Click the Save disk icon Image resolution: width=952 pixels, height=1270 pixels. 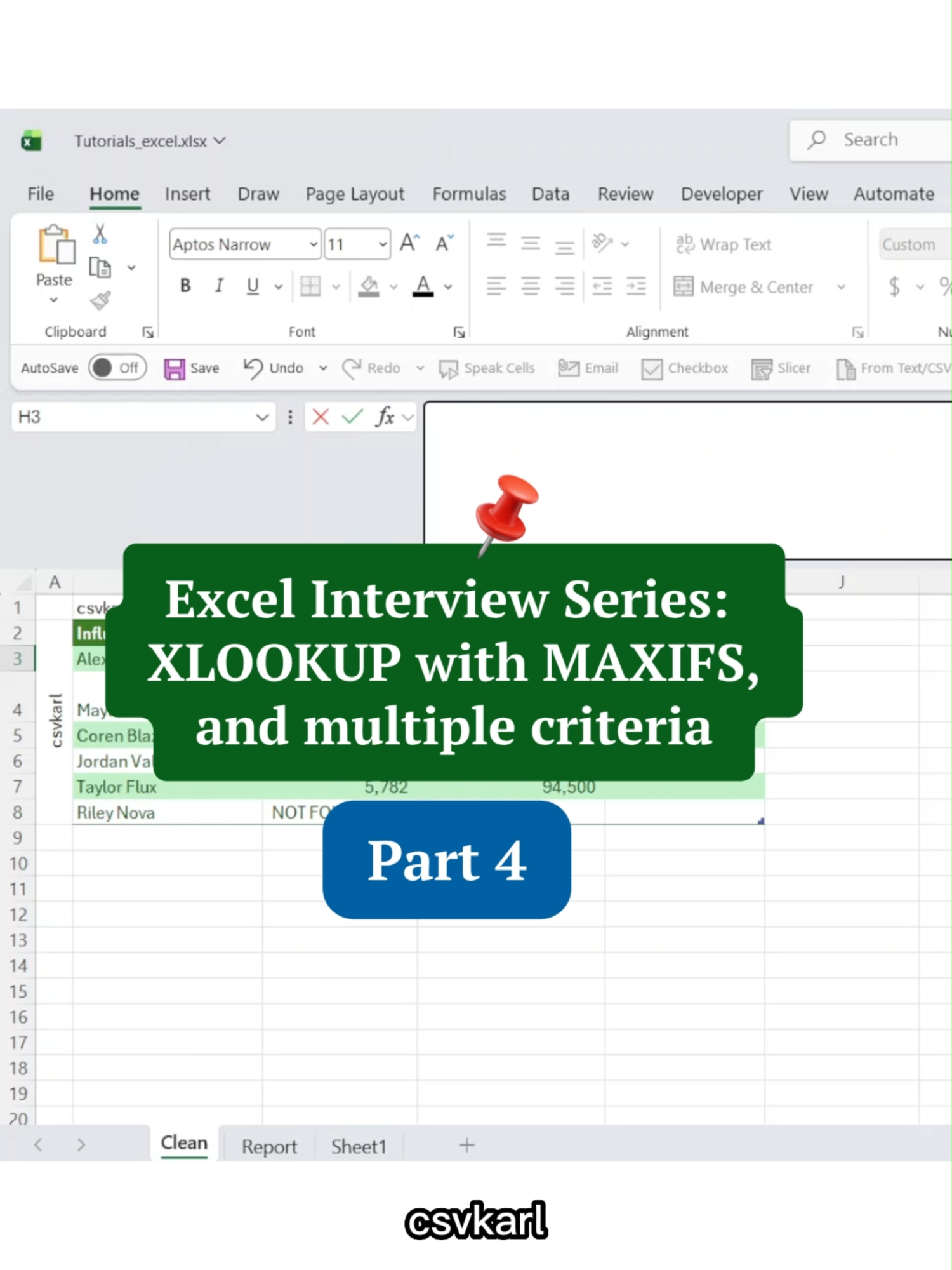[x=175, y=368]
